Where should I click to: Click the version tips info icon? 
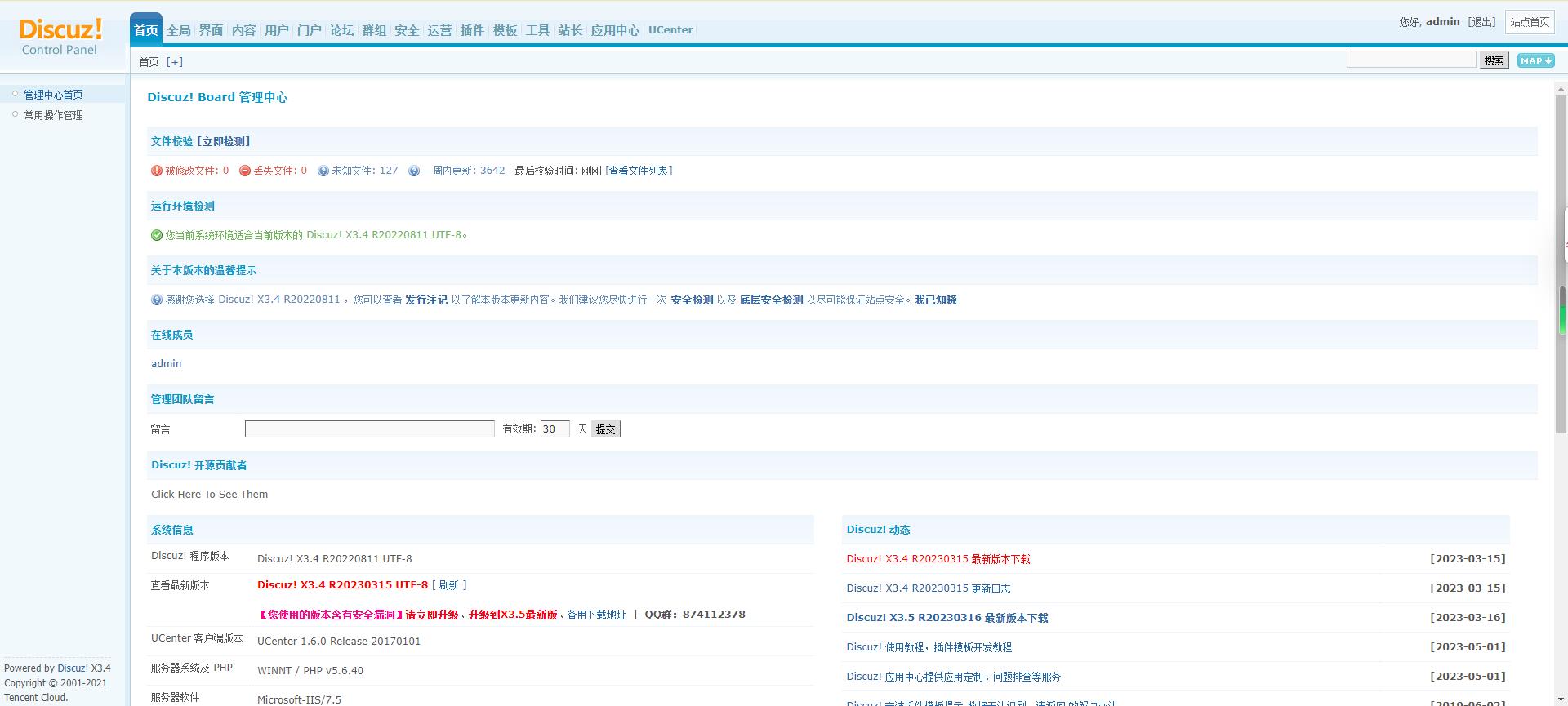157,300
